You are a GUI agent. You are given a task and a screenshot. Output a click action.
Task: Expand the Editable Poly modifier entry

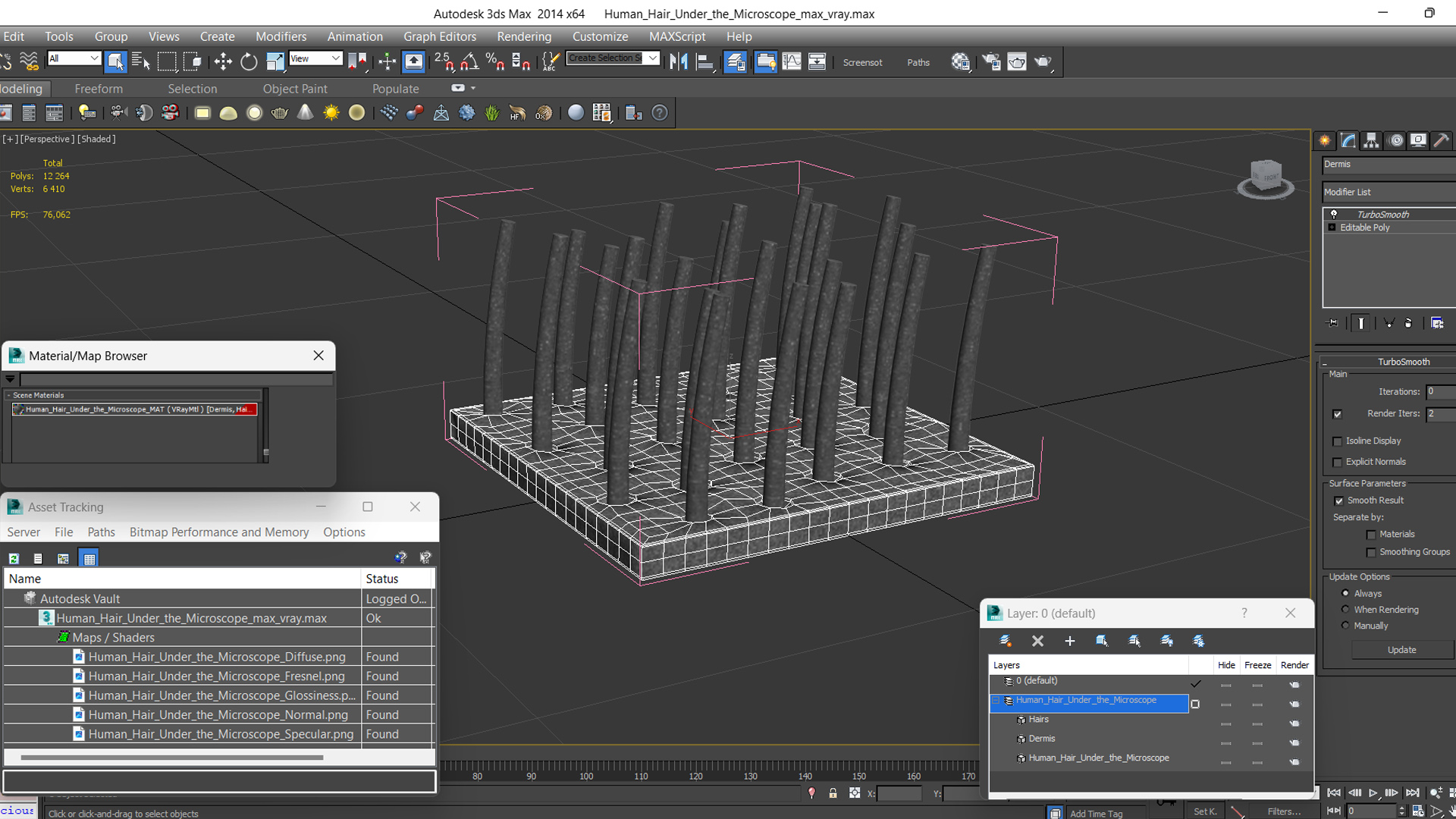[1332, 227]
